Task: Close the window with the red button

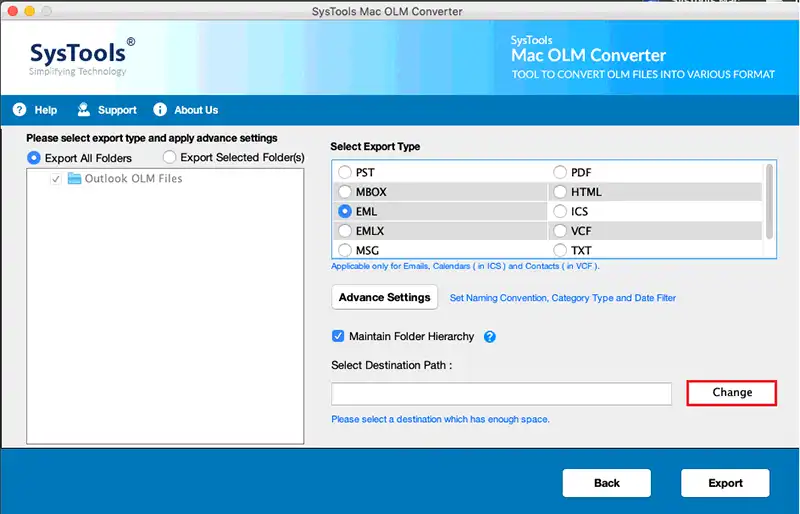Action: pos(13,11)
